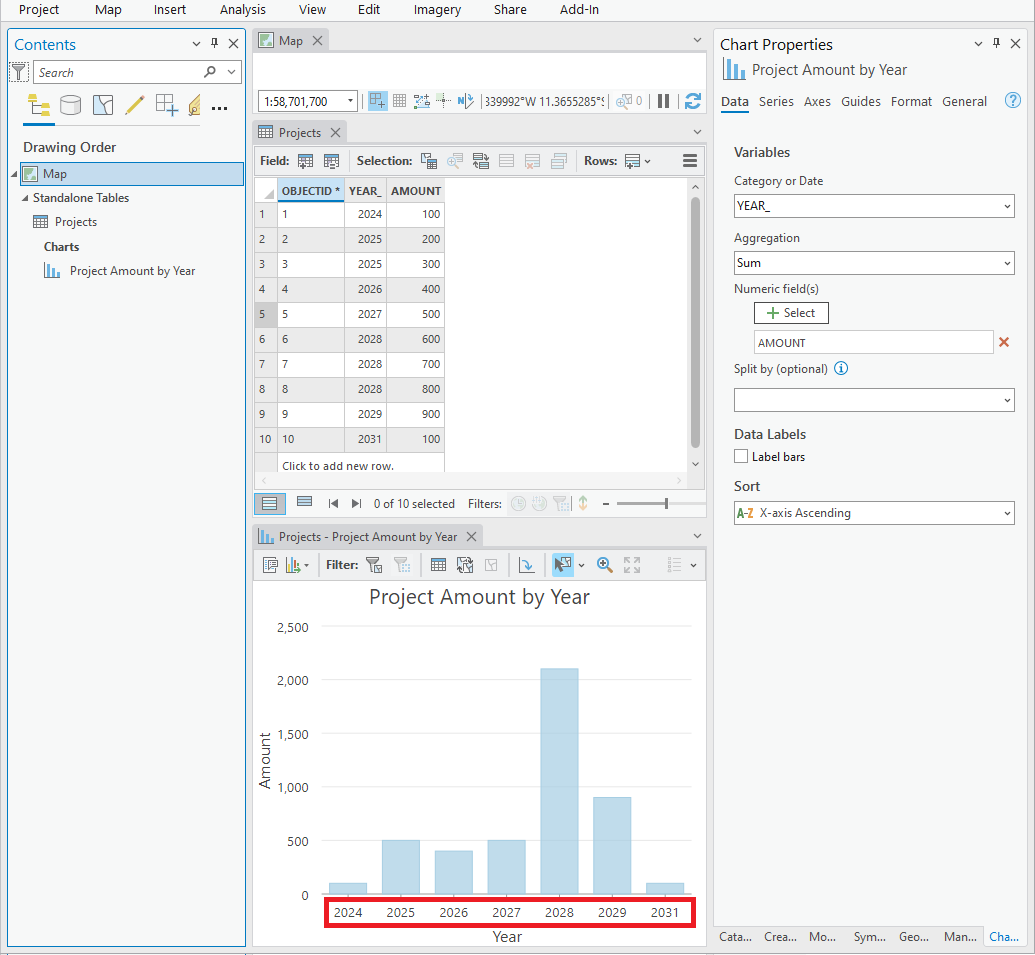Viewport: 1035px width, 955px height.
Task: Expand the Sort X-axis Ascending dropdown
Action: tap(874, 513)
